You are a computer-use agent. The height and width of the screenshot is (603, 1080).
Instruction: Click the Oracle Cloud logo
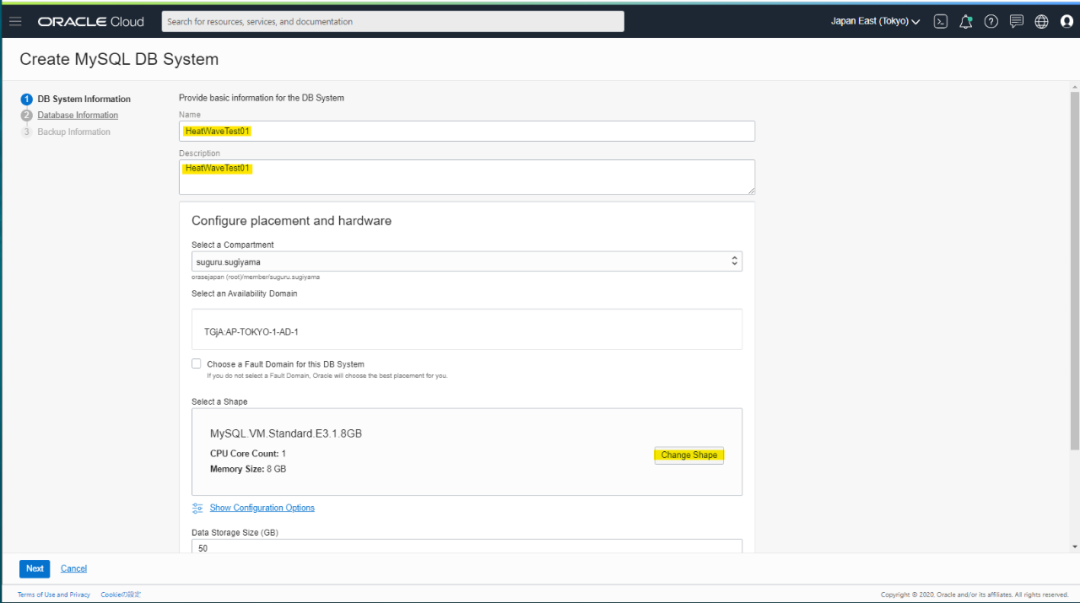[x=91, y=21]
